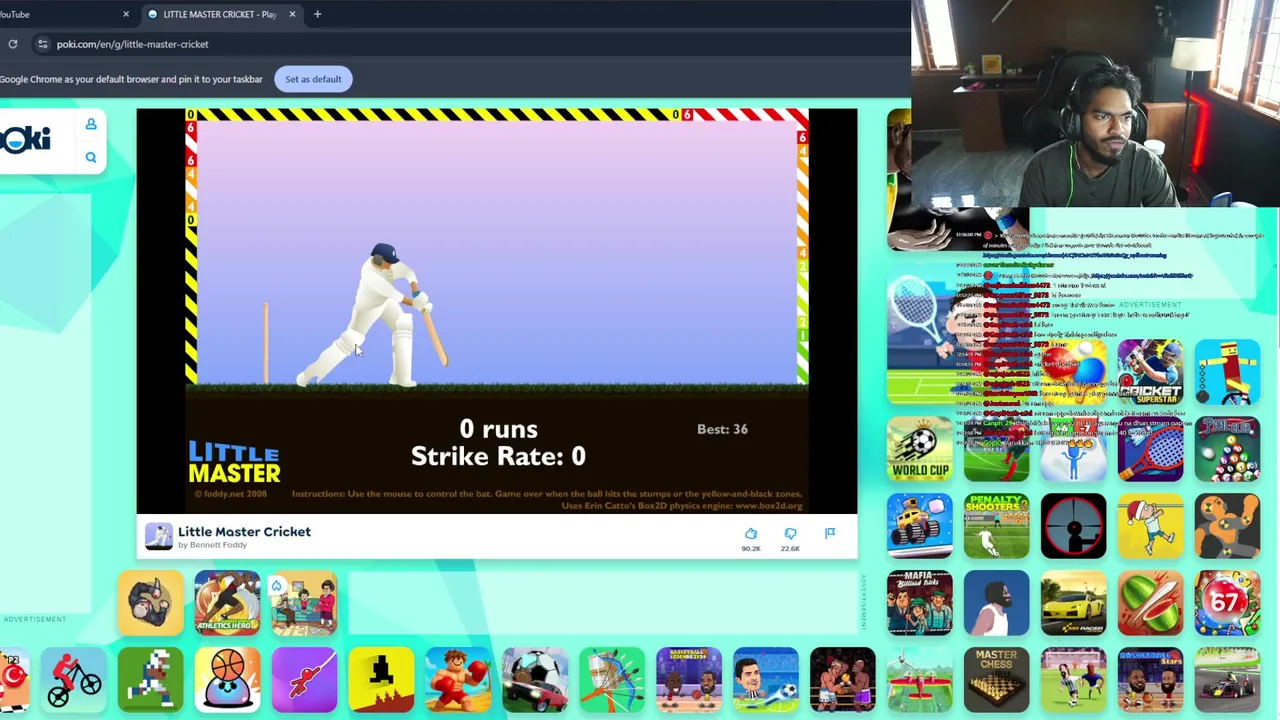Open the family on sofa game thumbnail
The image size is (1280, 720).
(304, 603)
